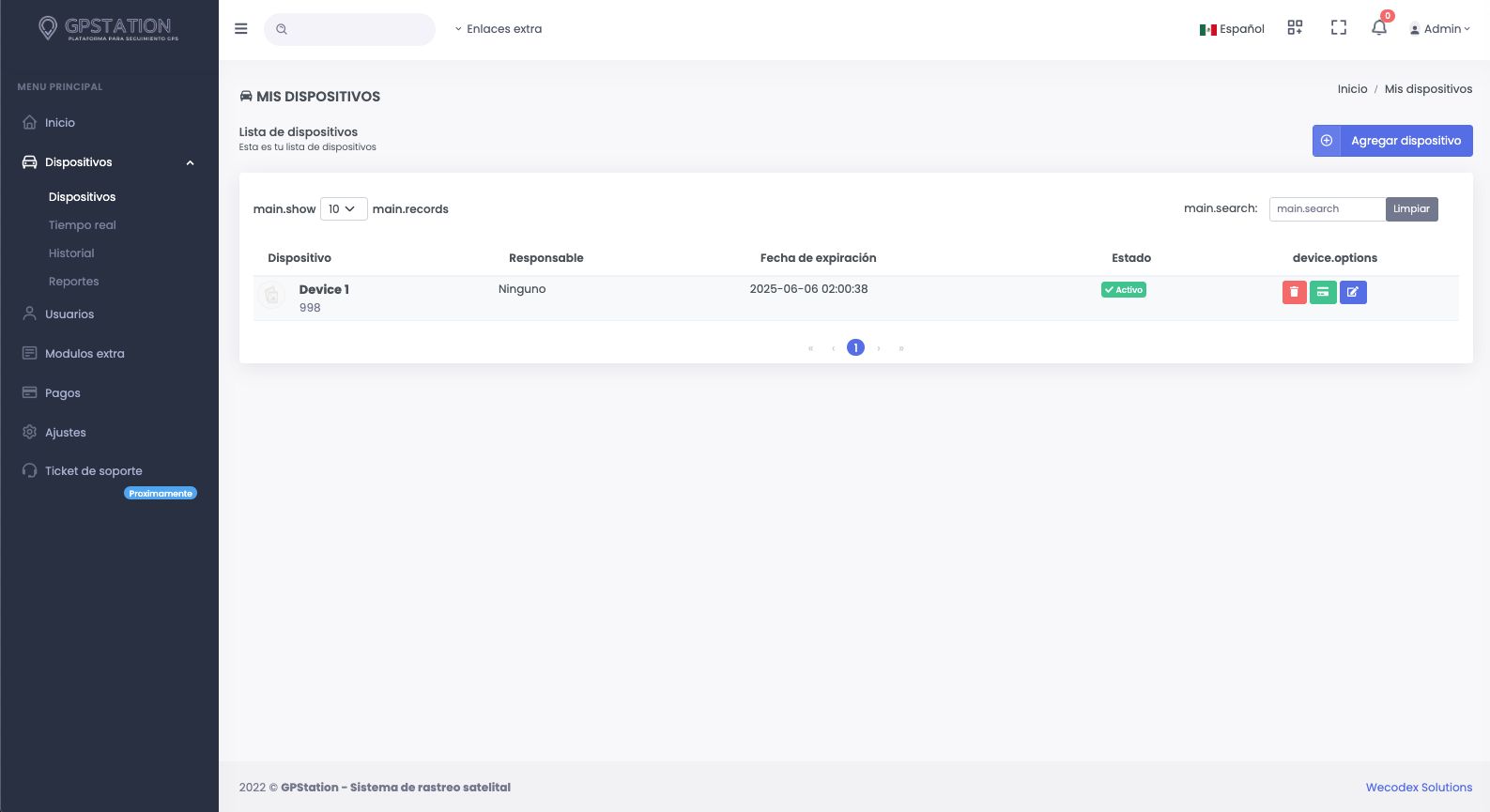The image size is (1490, 812).
Task: Open the Pagos menu item
Action: click(63, 393)
